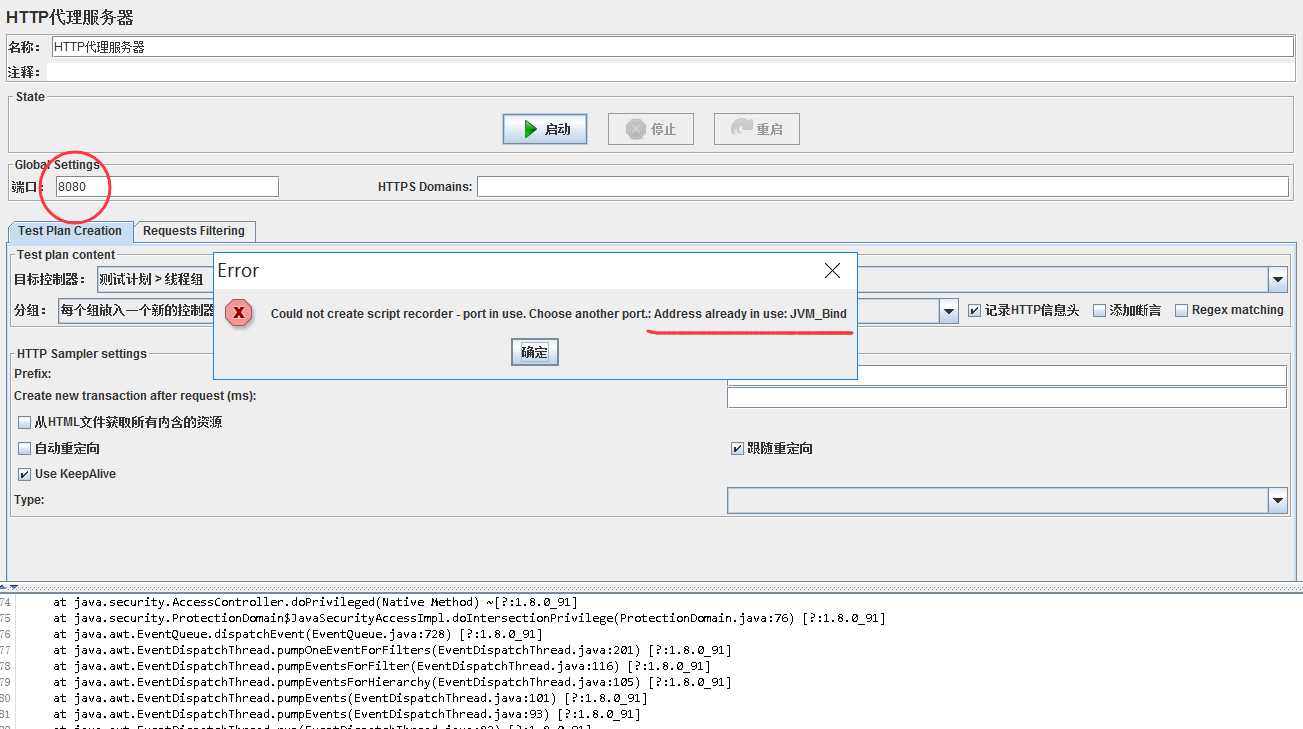Image resolution: width=1303 pixels, height=729 pixels.
Task: Check 从HTML文件获取所有内含的资源
Action: click(25, 423)
